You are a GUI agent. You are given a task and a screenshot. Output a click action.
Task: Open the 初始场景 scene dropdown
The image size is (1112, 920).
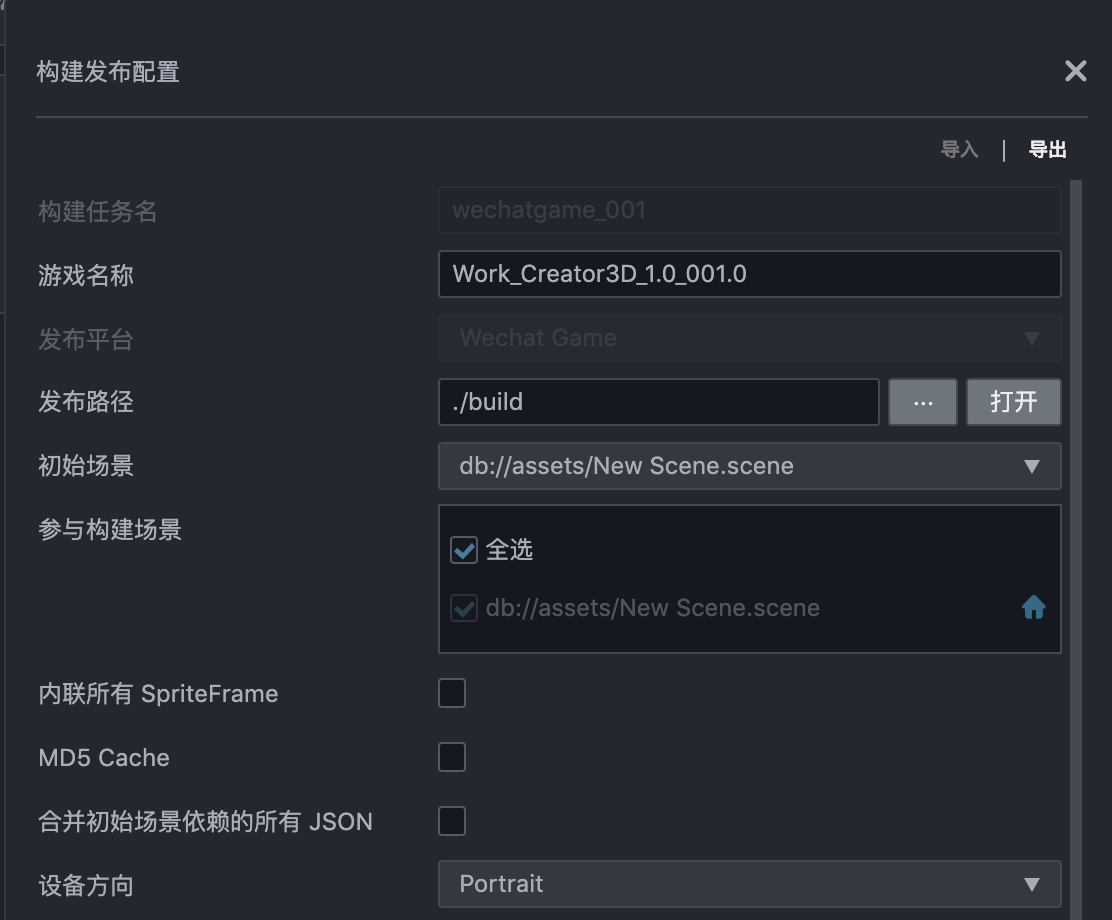(748, 466)
